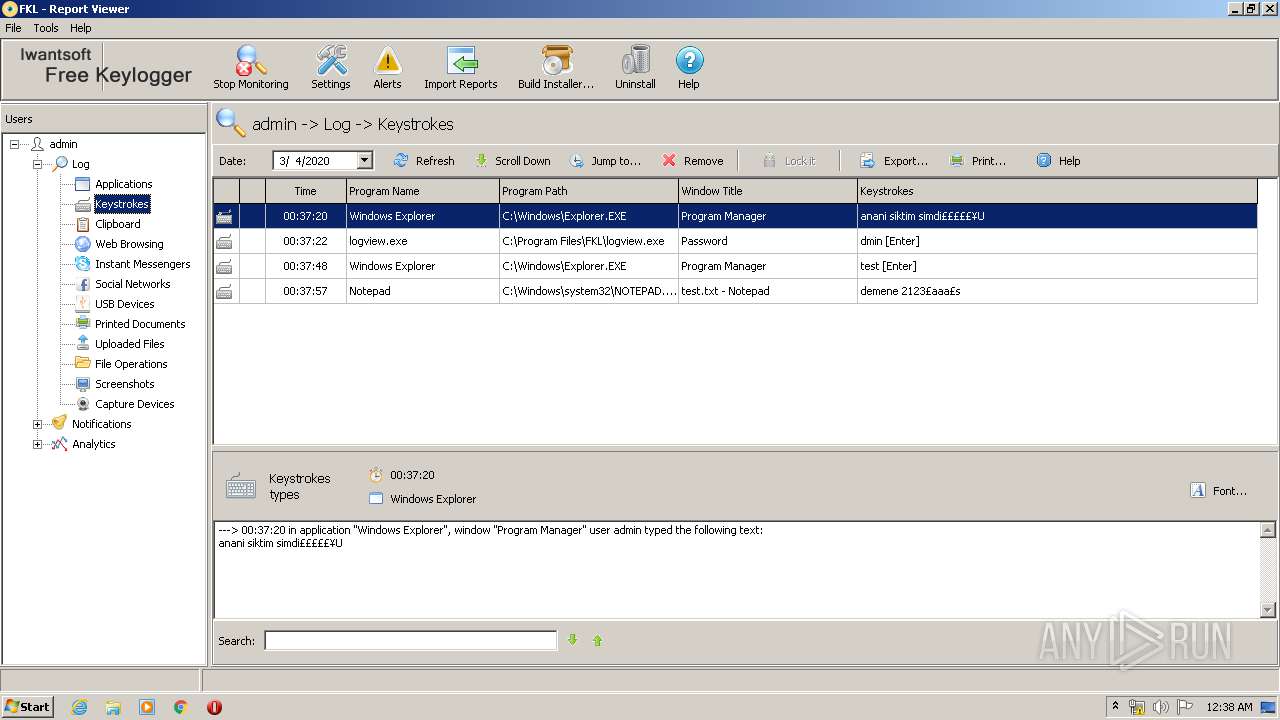This screenshot has width=1280, height=720.
Task: Select Keystrokes in the log tree
Action: (x=121, y=204)
